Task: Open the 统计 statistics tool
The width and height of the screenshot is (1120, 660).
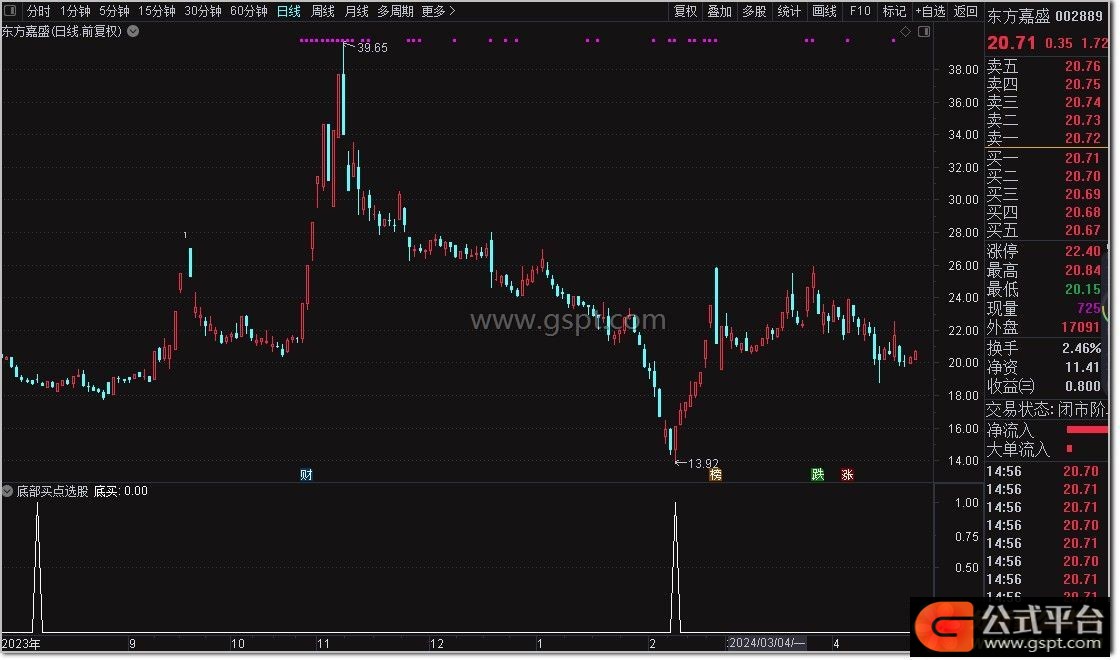Action: pos(789,11)
